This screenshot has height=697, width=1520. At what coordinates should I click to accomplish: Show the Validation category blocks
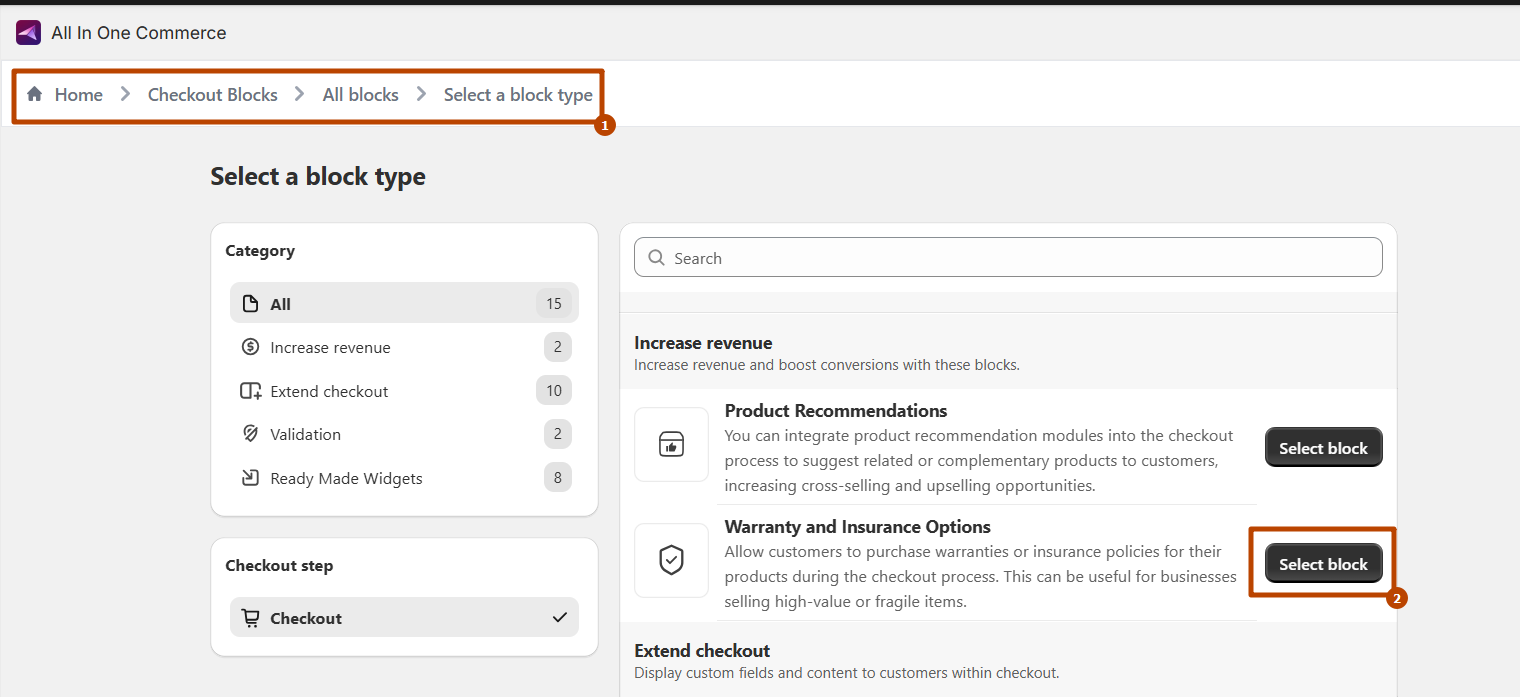click(305, 434)
